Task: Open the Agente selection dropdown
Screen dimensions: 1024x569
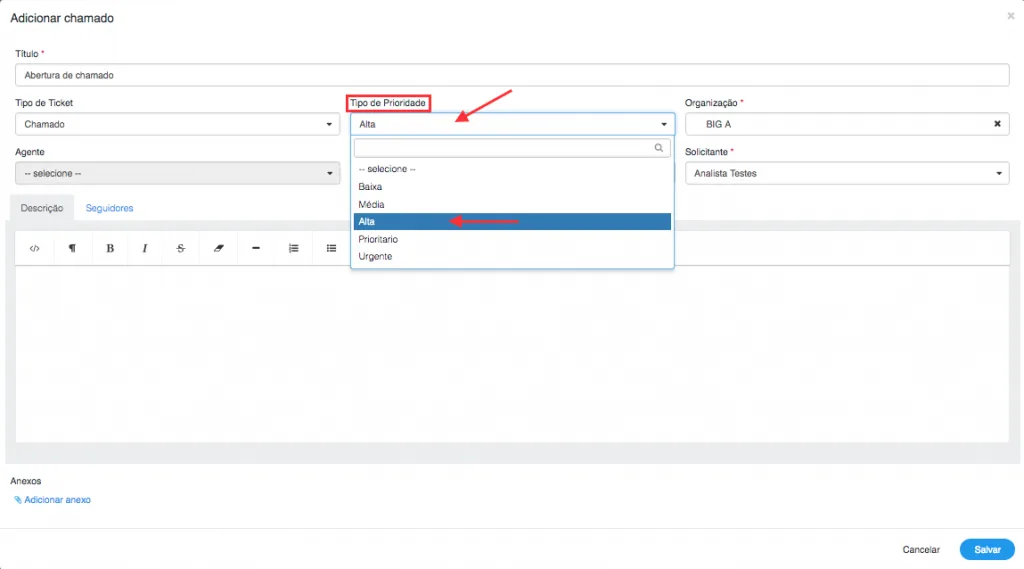Action: [x=177, y=173]
